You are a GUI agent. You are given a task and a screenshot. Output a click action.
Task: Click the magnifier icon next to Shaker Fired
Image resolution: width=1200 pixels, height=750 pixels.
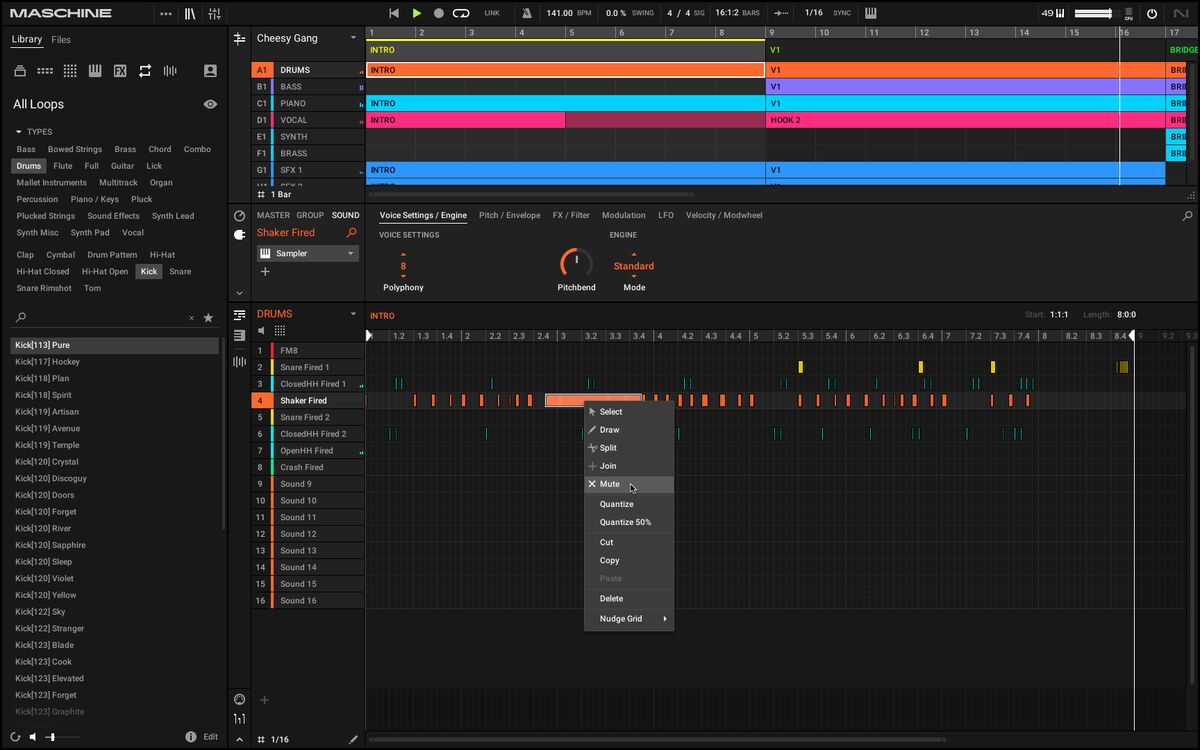pos(351,233)
